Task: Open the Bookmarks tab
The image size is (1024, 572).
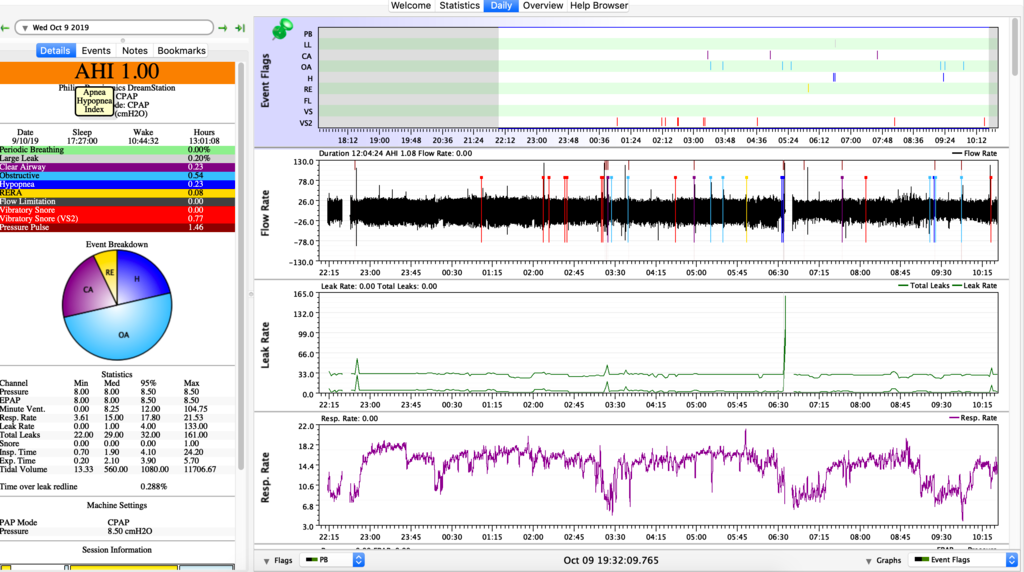Action: (182, 50)
